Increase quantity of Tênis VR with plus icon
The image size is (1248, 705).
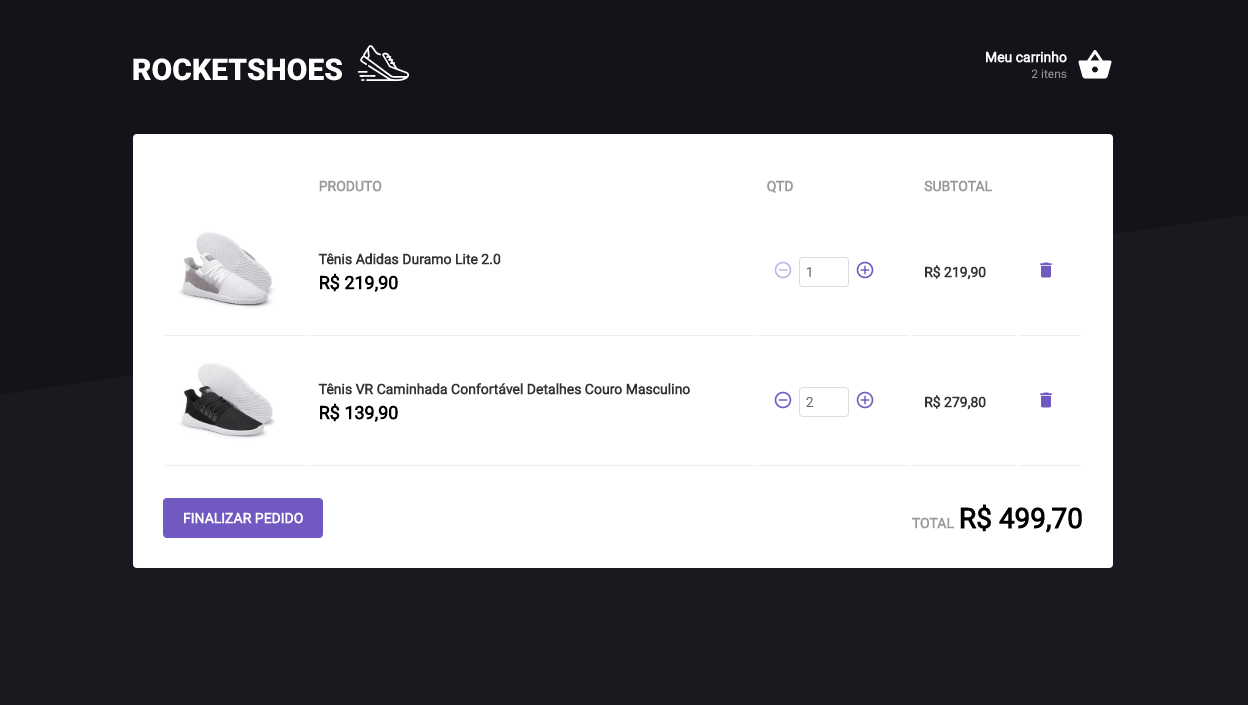click(864, 400)
